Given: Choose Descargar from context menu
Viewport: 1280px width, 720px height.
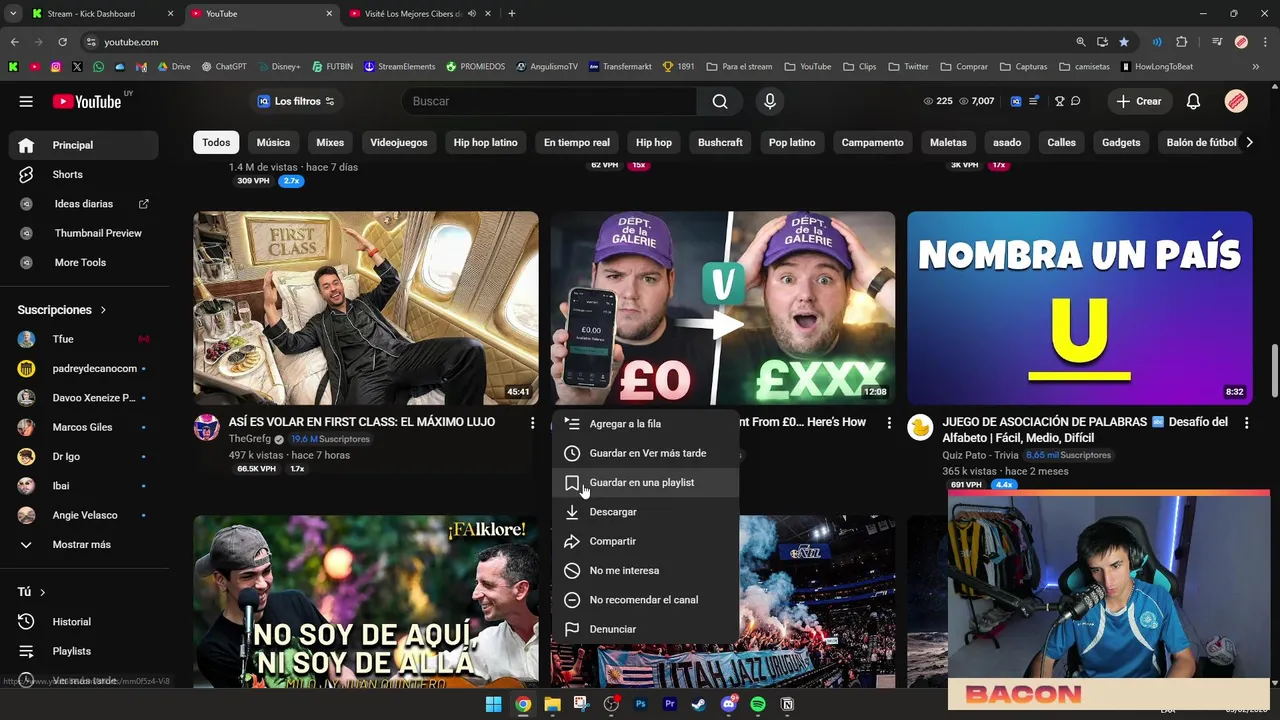Looking at the screenshot, I should click(646, 512).
